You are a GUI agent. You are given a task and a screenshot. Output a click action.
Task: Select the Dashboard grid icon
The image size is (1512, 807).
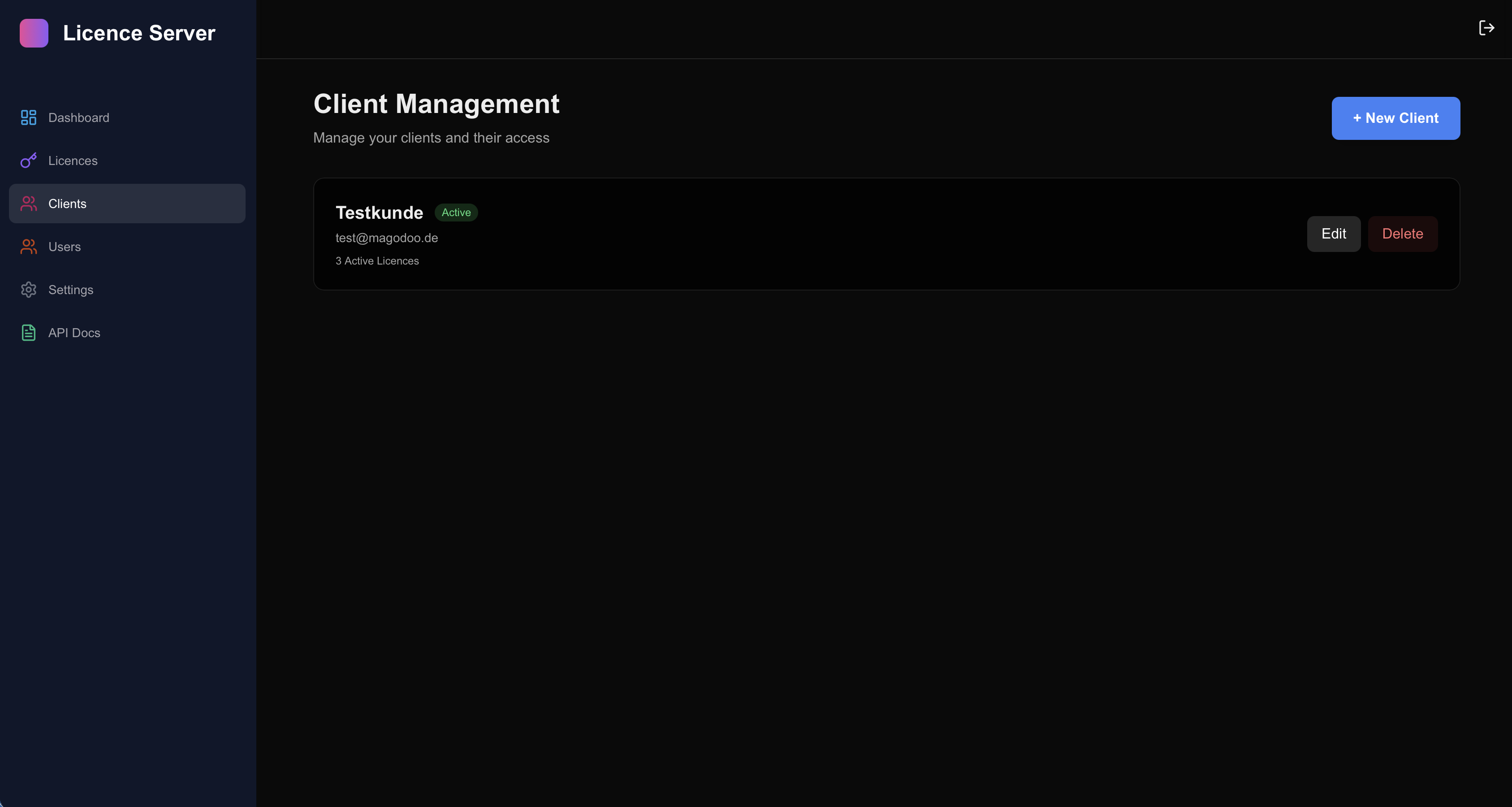(28, 117)
